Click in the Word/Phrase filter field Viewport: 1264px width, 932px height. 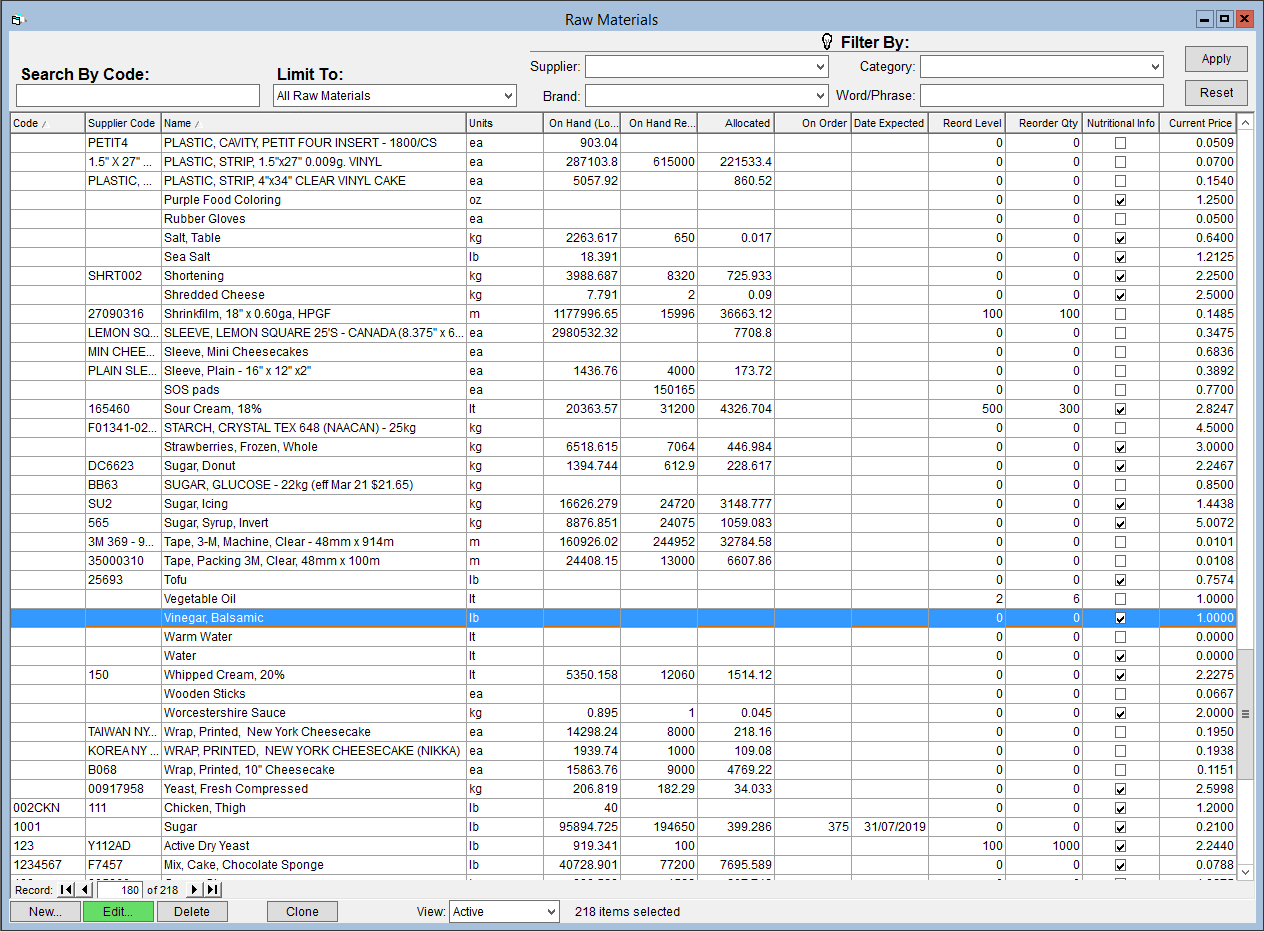(x=1041, y=96)
